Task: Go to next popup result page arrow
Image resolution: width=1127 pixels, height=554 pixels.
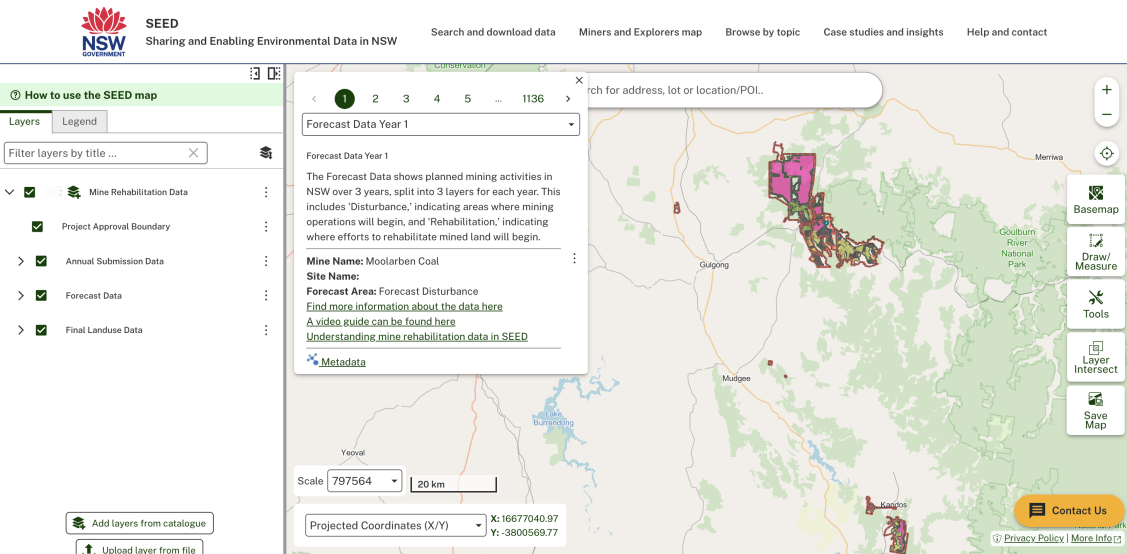Action: [568, 99]
